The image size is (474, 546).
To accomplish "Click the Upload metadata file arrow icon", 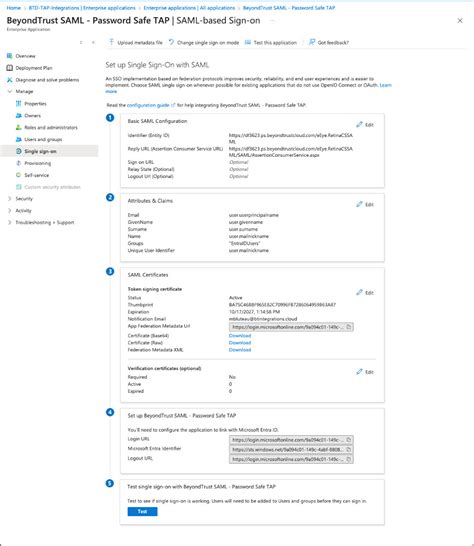I will pyautogui.click(x=111, y=42).
